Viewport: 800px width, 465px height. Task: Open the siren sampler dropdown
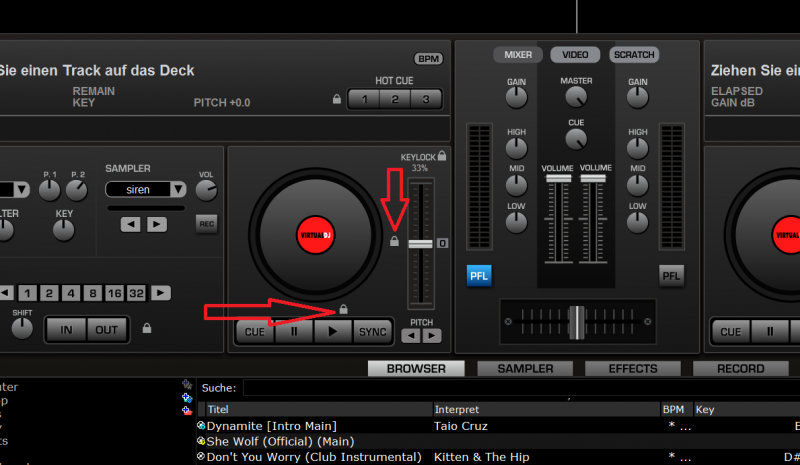(178, 189)
